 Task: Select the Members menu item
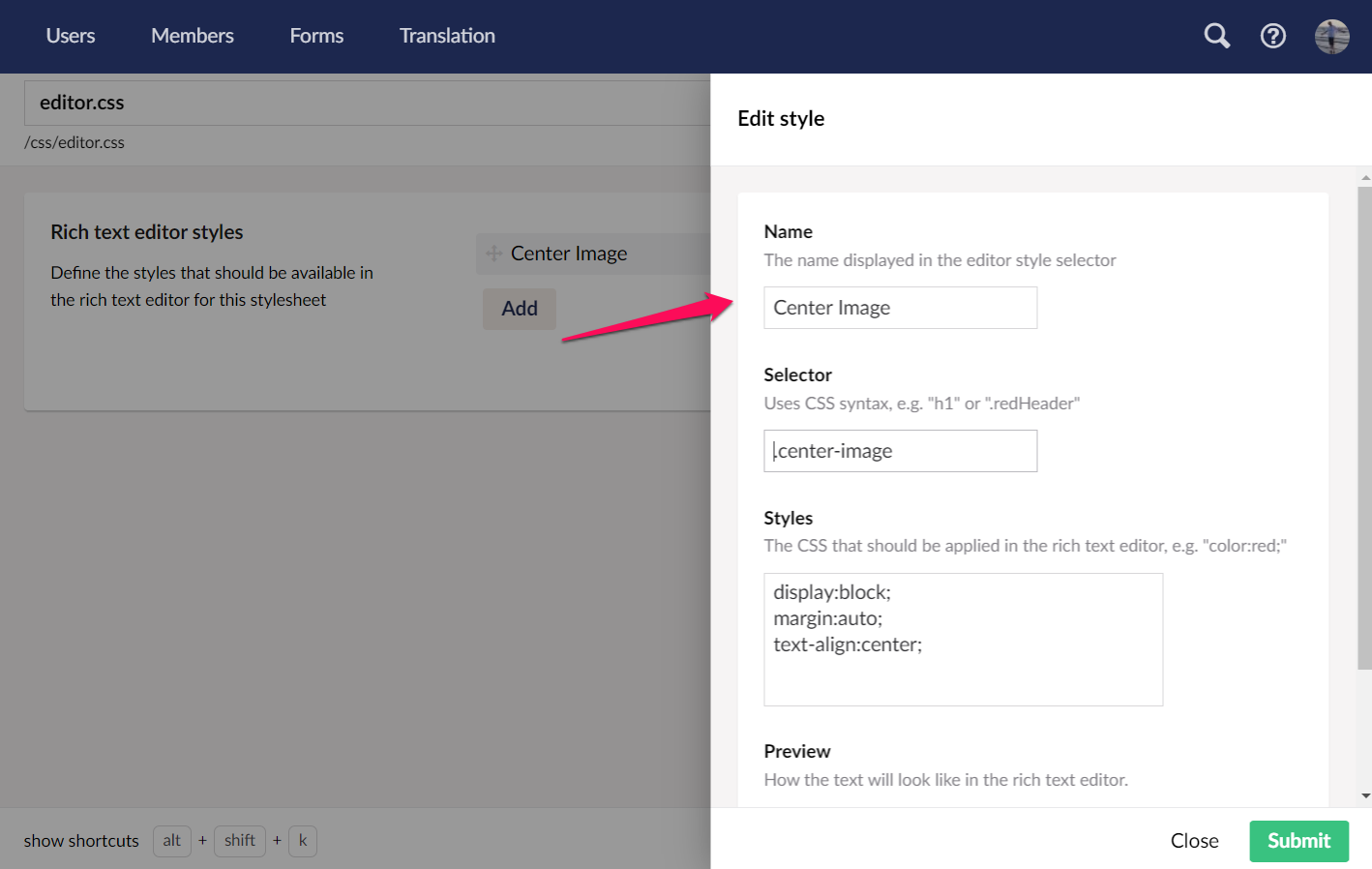point(192,35)
